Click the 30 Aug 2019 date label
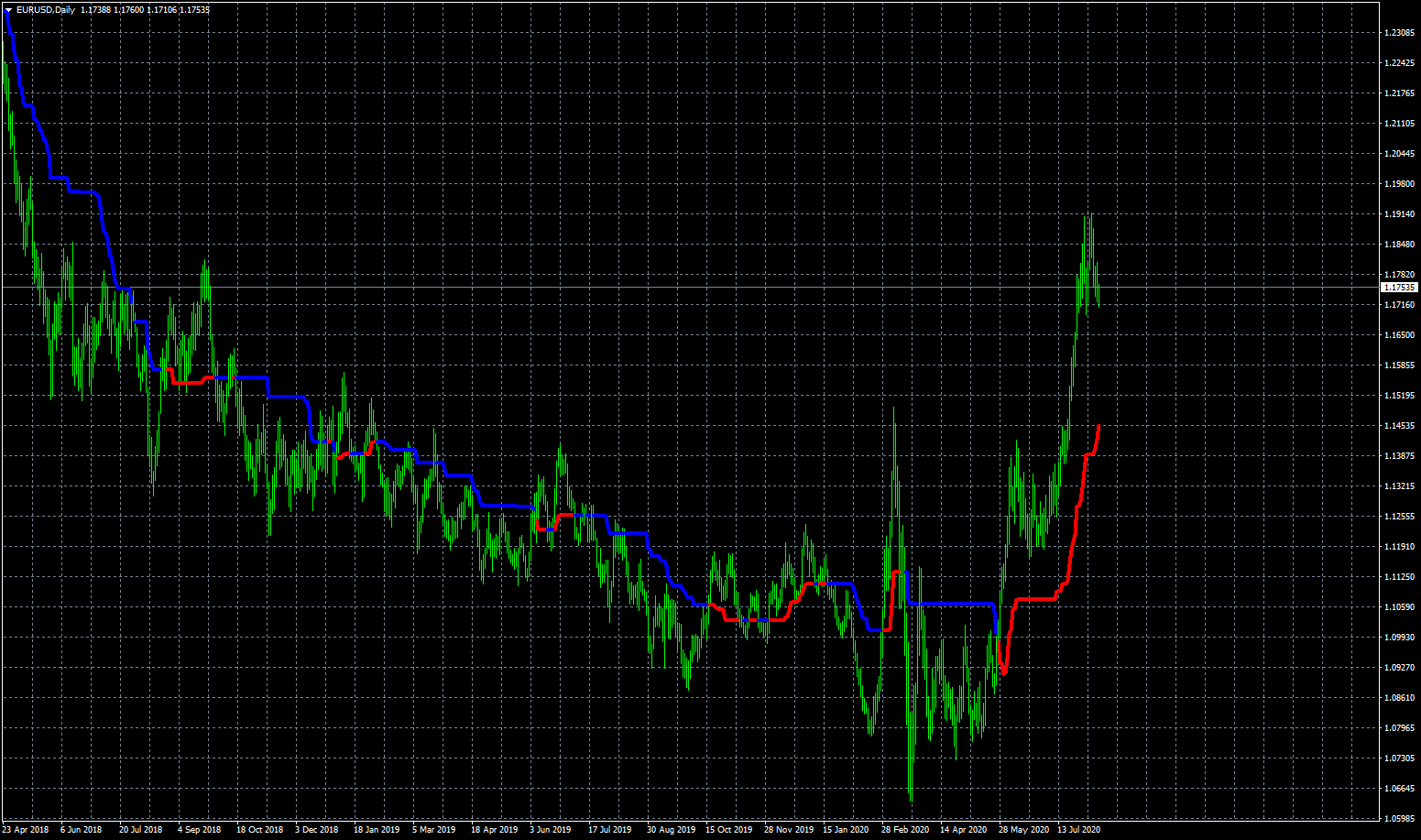 [x=672, y=830]
